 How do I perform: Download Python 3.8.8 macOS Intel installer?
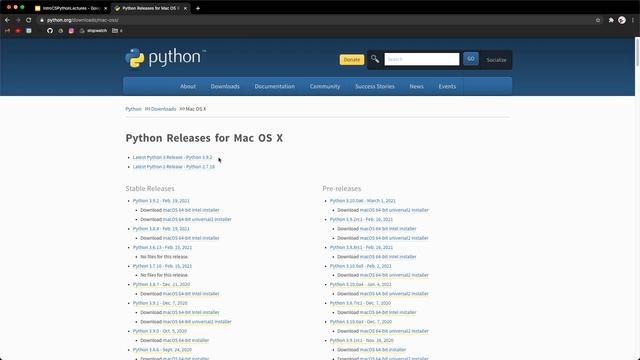(191, 238)
